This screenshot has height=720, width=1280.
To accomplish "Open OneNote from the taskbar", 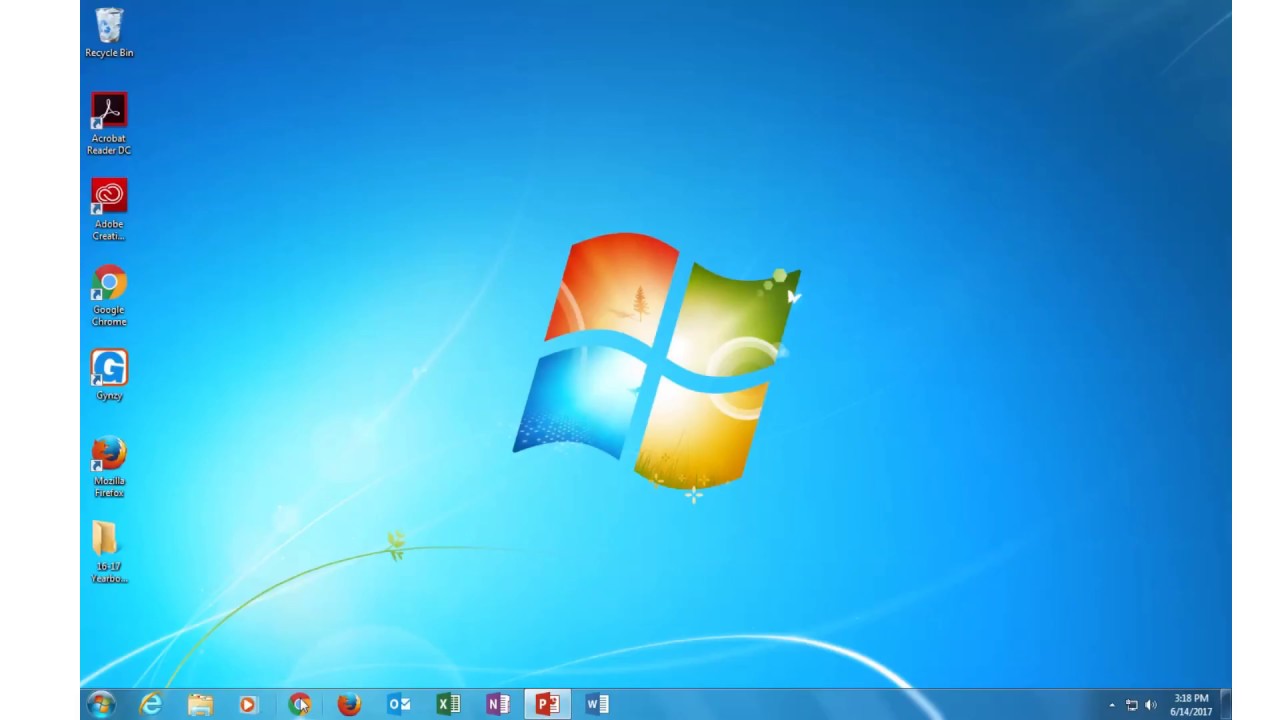I will 497,704.
